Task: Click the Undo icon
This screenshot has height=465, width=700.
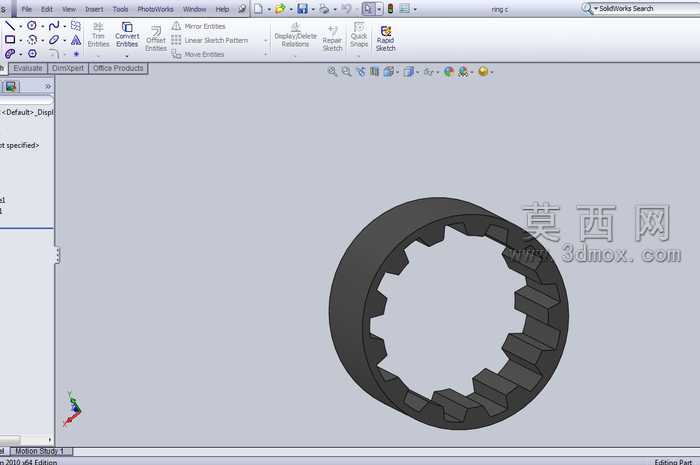Action: point(346,8)
